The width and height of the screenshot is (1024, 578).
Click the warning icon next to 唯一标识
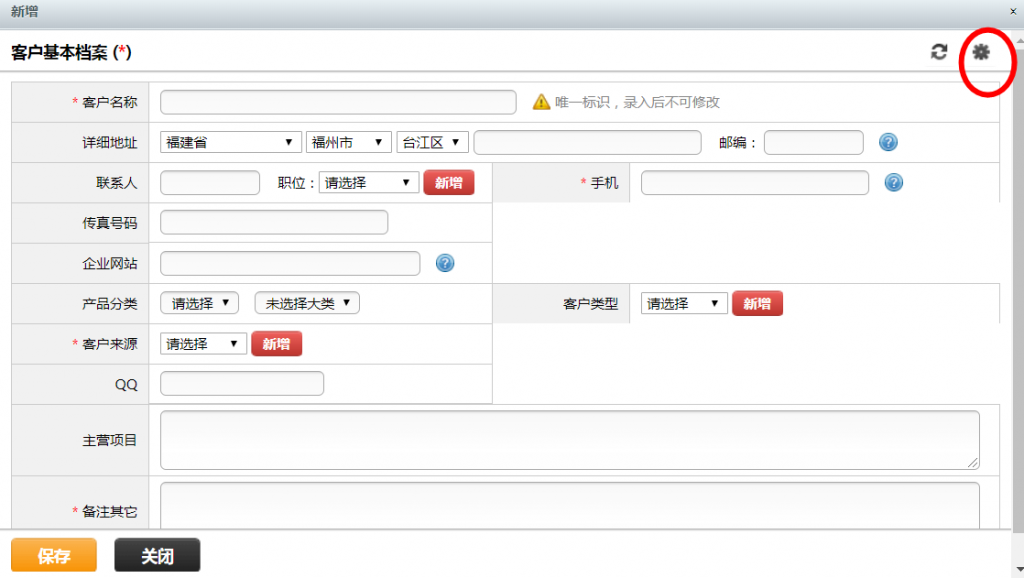pyautogui.click(x=541, y=102)
